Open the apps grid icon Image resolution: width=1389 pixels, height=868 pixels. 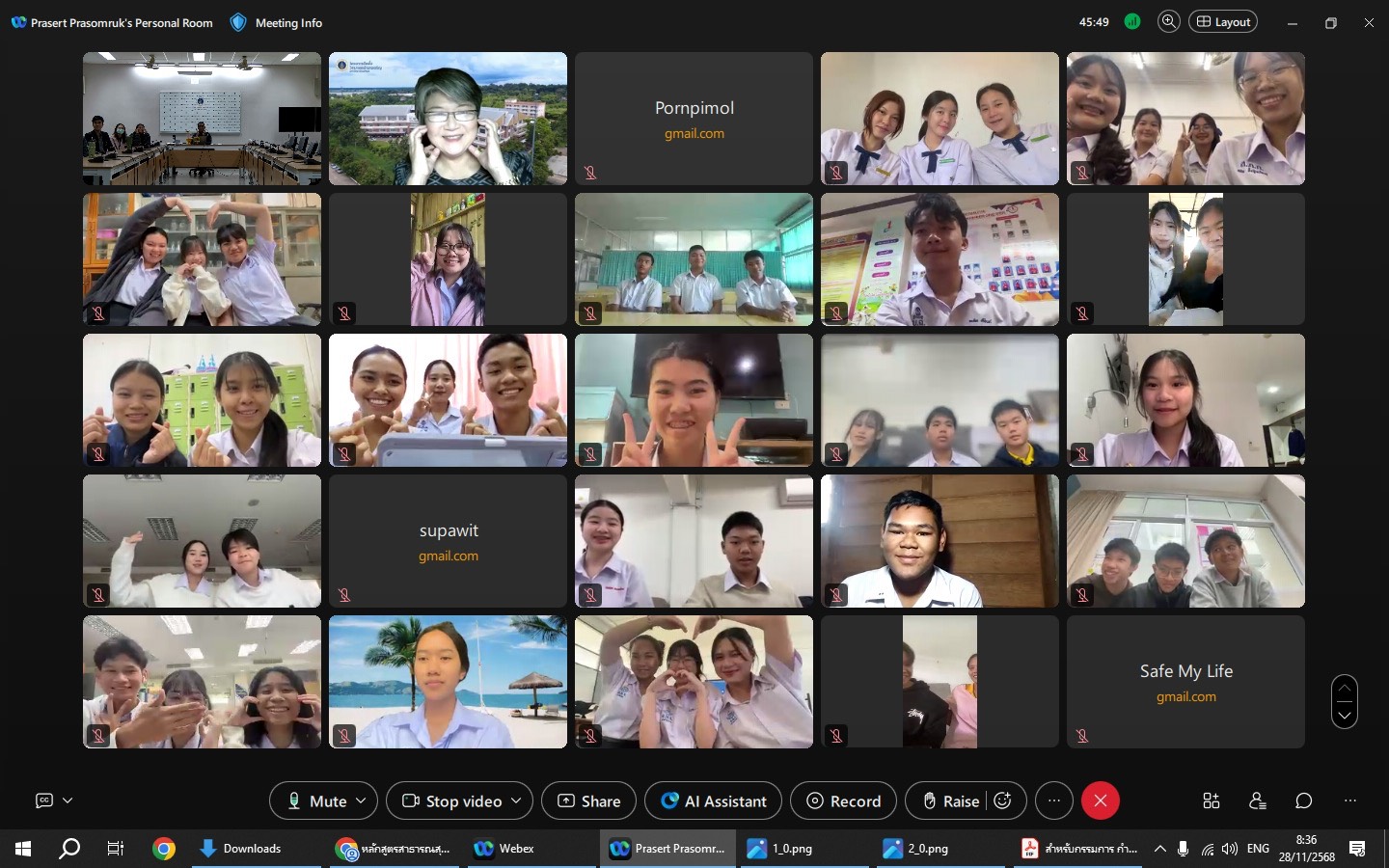pyautogui.click(x=1212, y=800)
